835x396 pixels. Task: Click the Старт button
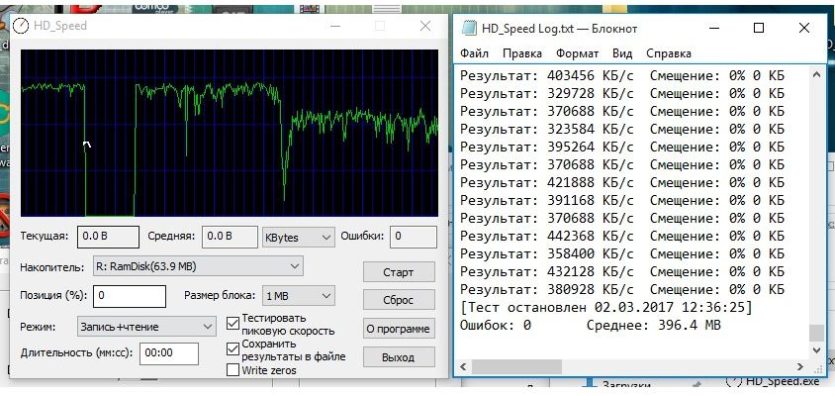point(399,272)
